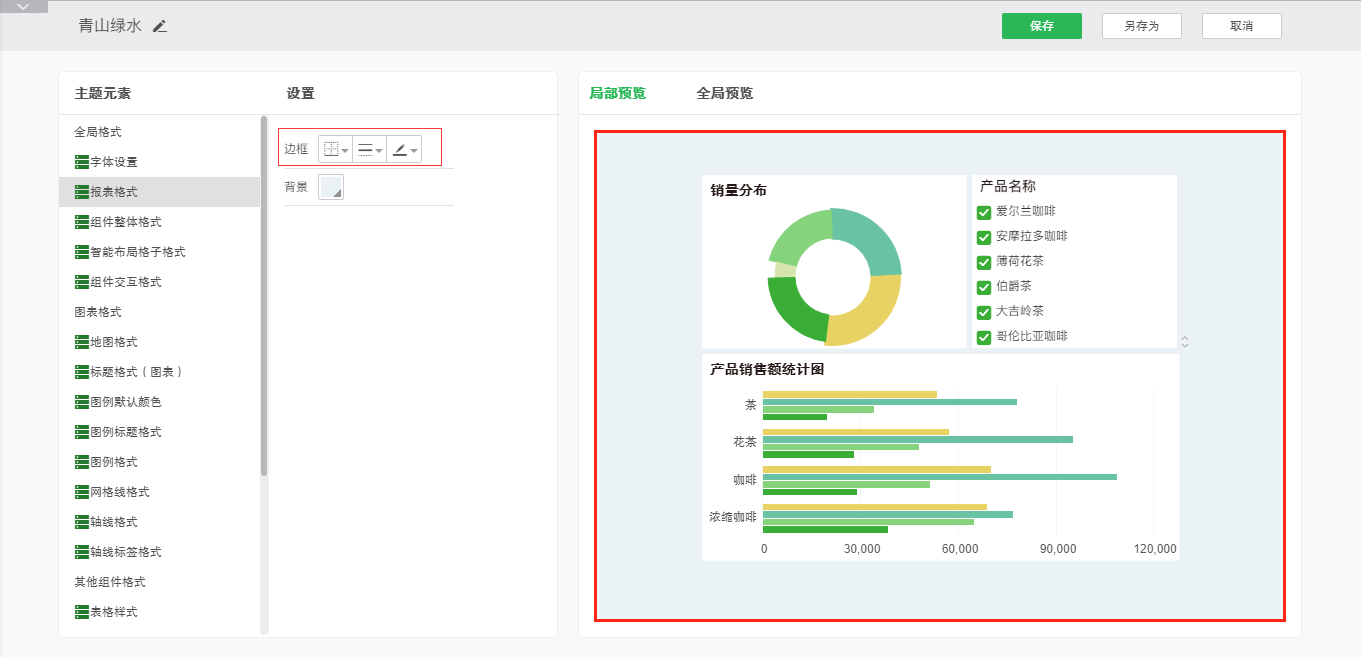This screenshot has height=657, width=1361.
Task: Click the 表格样式 item icon
Action: point(82,612)
